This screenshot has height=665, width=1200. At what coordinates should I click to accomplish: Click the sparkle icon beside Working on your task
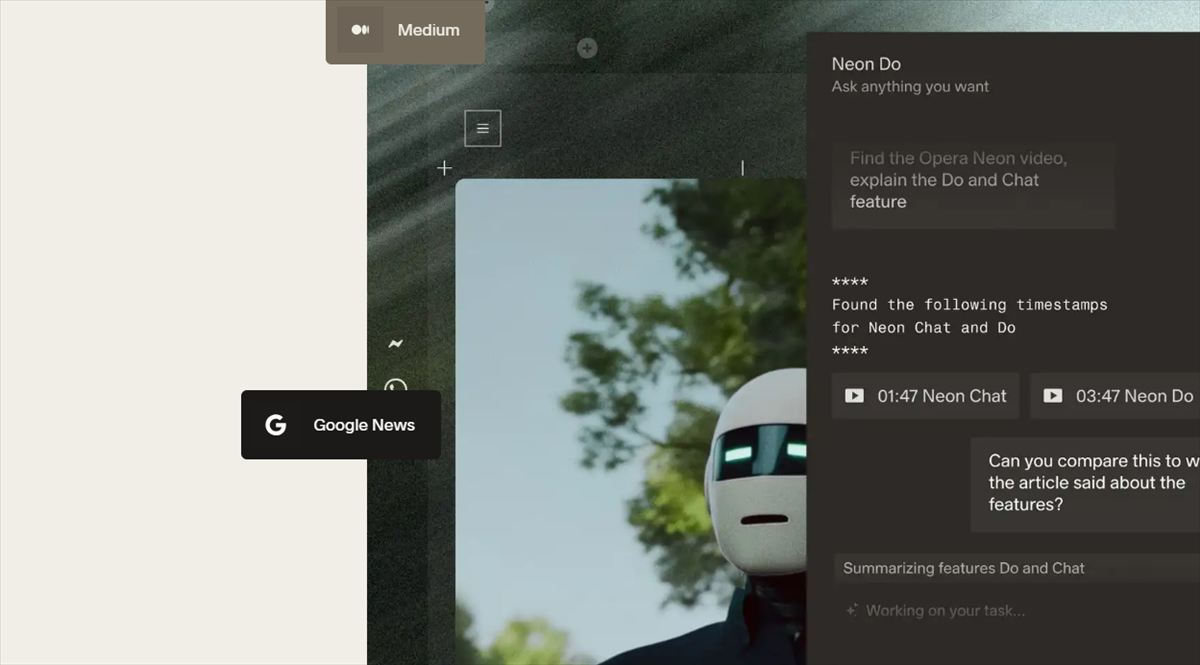851,610
